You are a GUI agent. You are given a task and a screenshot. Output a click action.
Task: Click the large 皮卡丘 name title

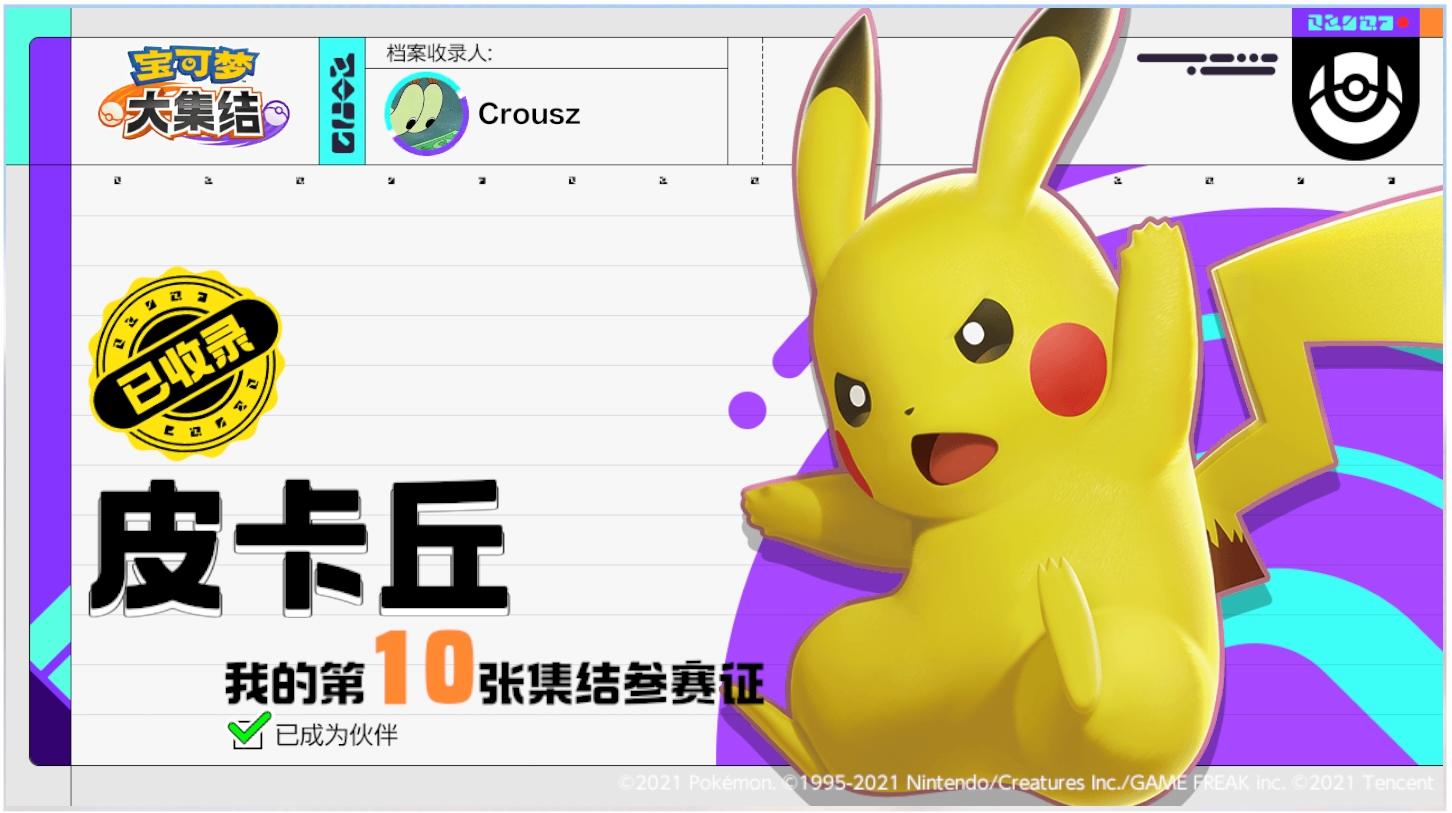(x=299, y=547)
